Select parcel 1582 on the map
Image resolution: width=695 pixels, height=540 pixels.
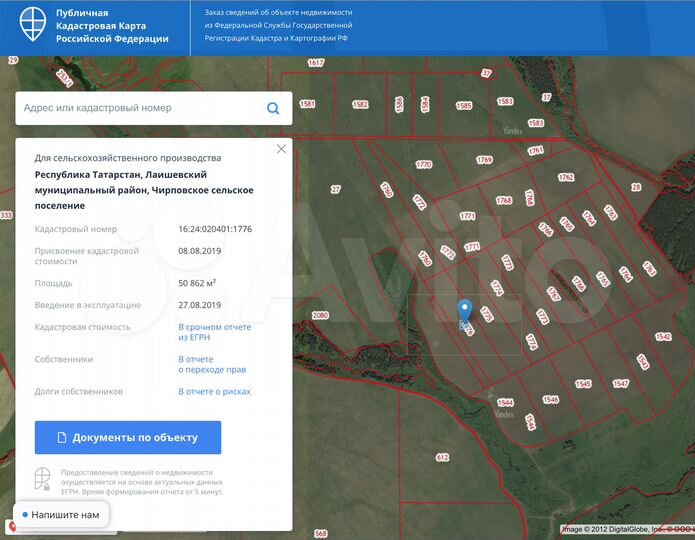click(360, 104)
